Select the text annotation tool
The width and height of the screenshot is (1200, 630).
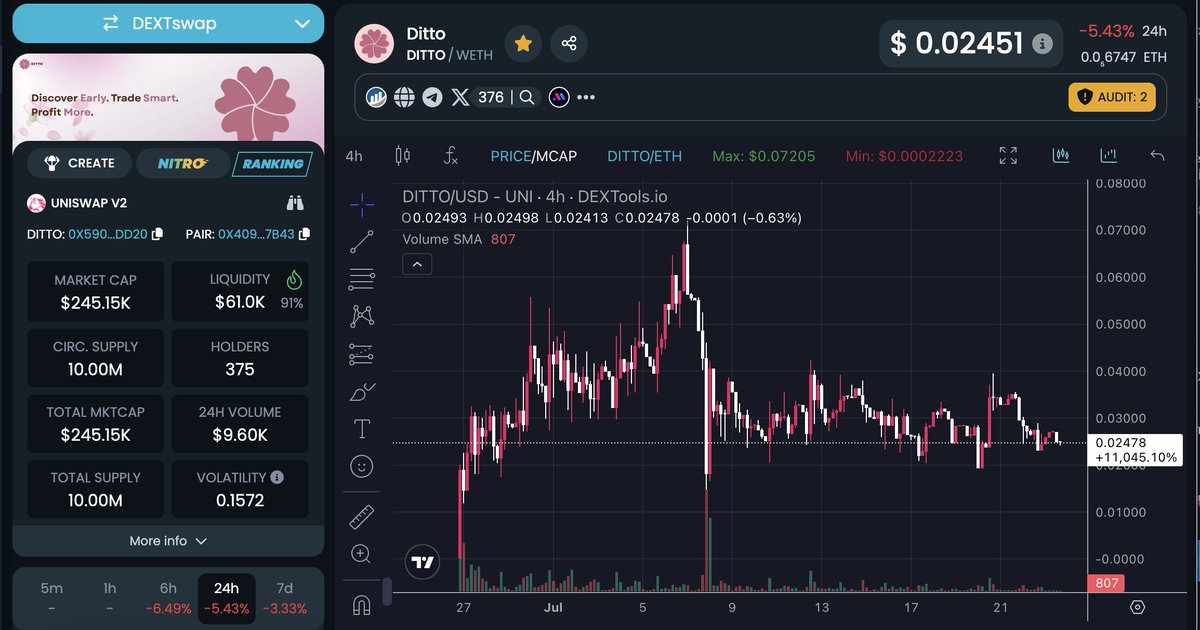pos(362,429)
